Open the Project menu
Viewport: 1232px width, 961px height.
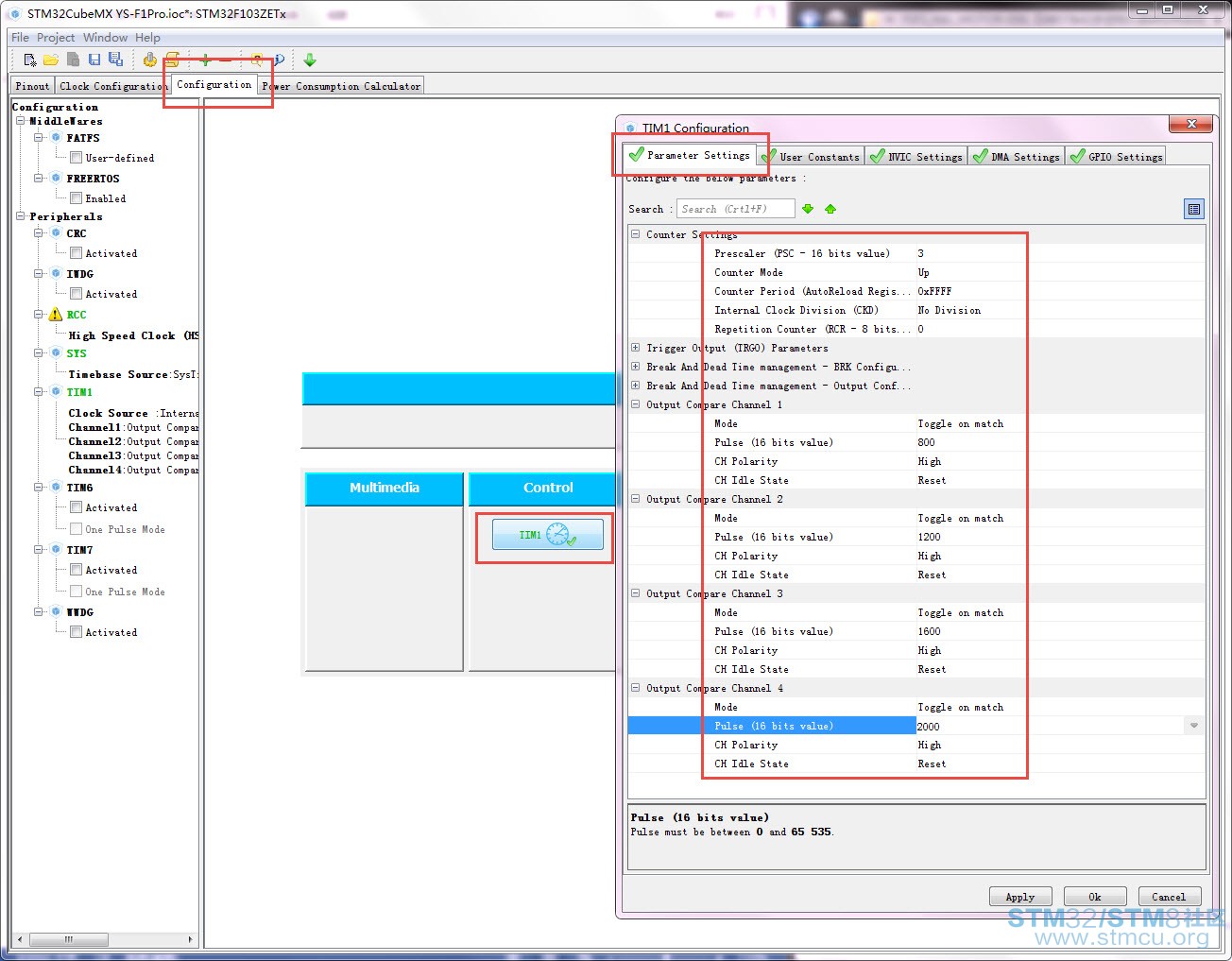(56, 38)
